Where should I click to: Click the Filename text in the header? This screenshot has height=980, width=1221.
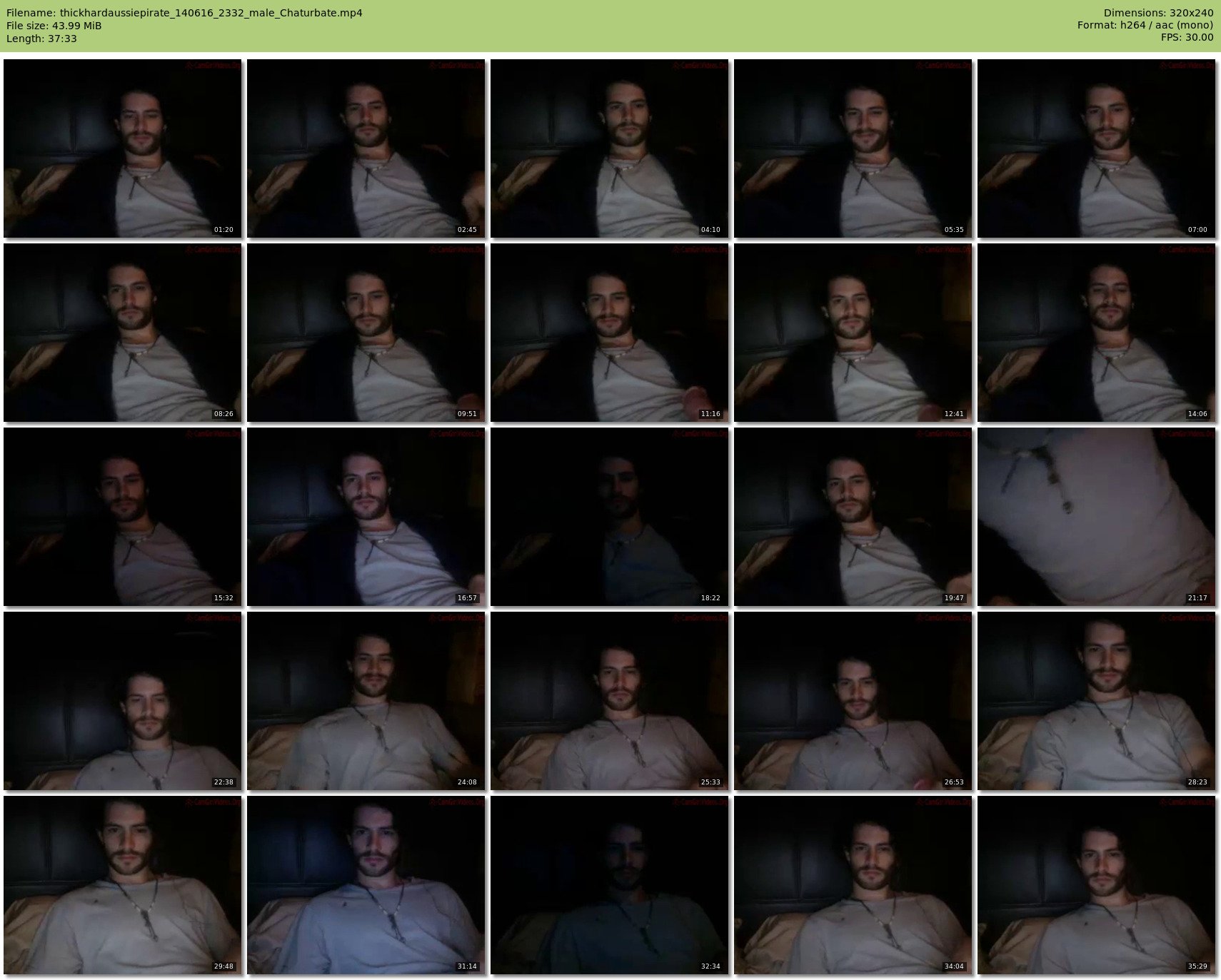(x=184, y=13)
